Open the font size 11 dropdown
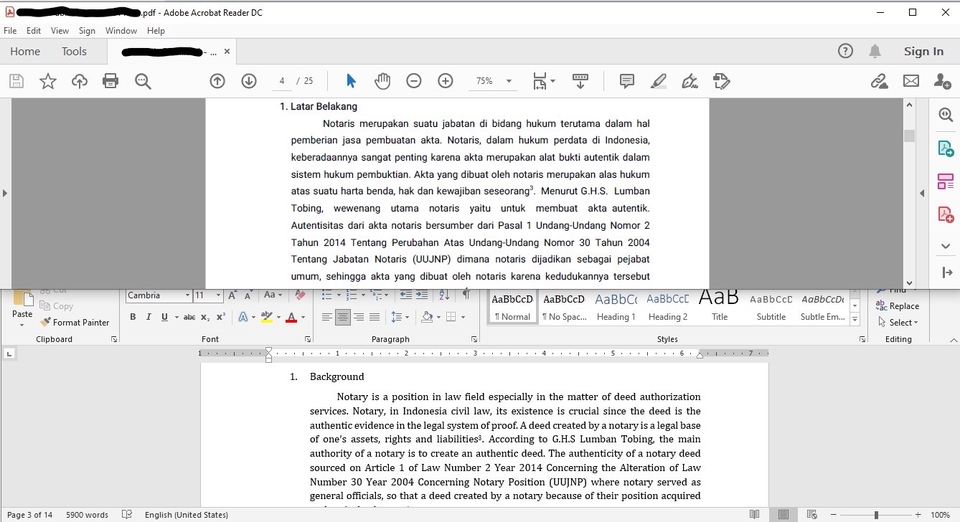The image size is (960, 522). tap(218, 296)
